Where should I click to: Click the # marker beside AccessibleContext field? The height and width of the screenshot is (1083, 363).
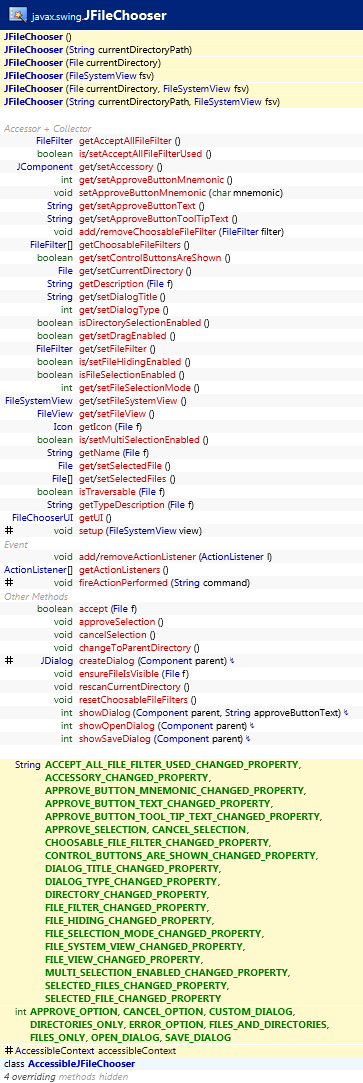coord(9,1051)
